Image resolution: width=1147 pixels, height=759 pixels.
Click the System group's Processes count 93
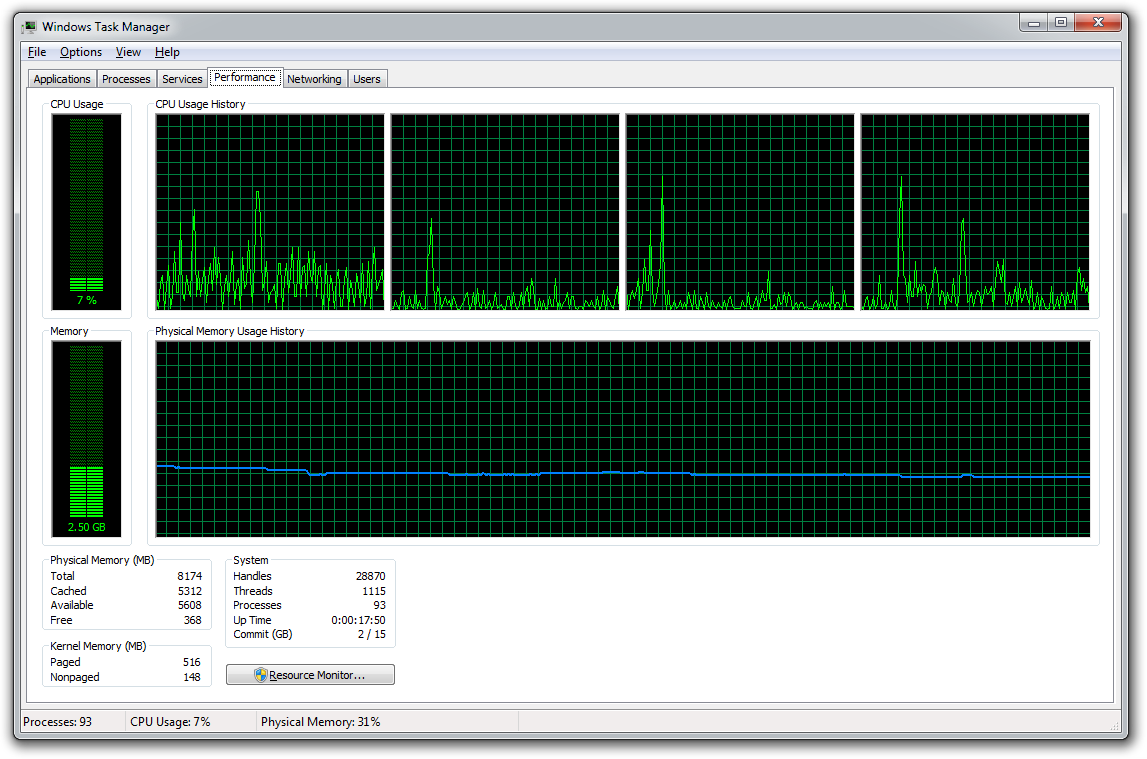pyautogui.click(x=379, y=605)
